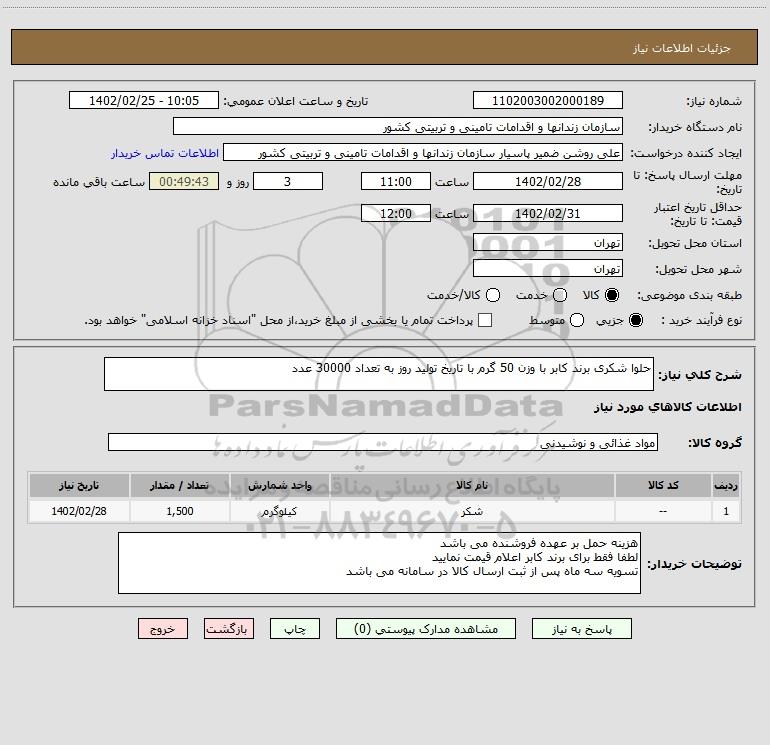
Task: Click the توضیحات خریدار label
Action: [694, 564]
